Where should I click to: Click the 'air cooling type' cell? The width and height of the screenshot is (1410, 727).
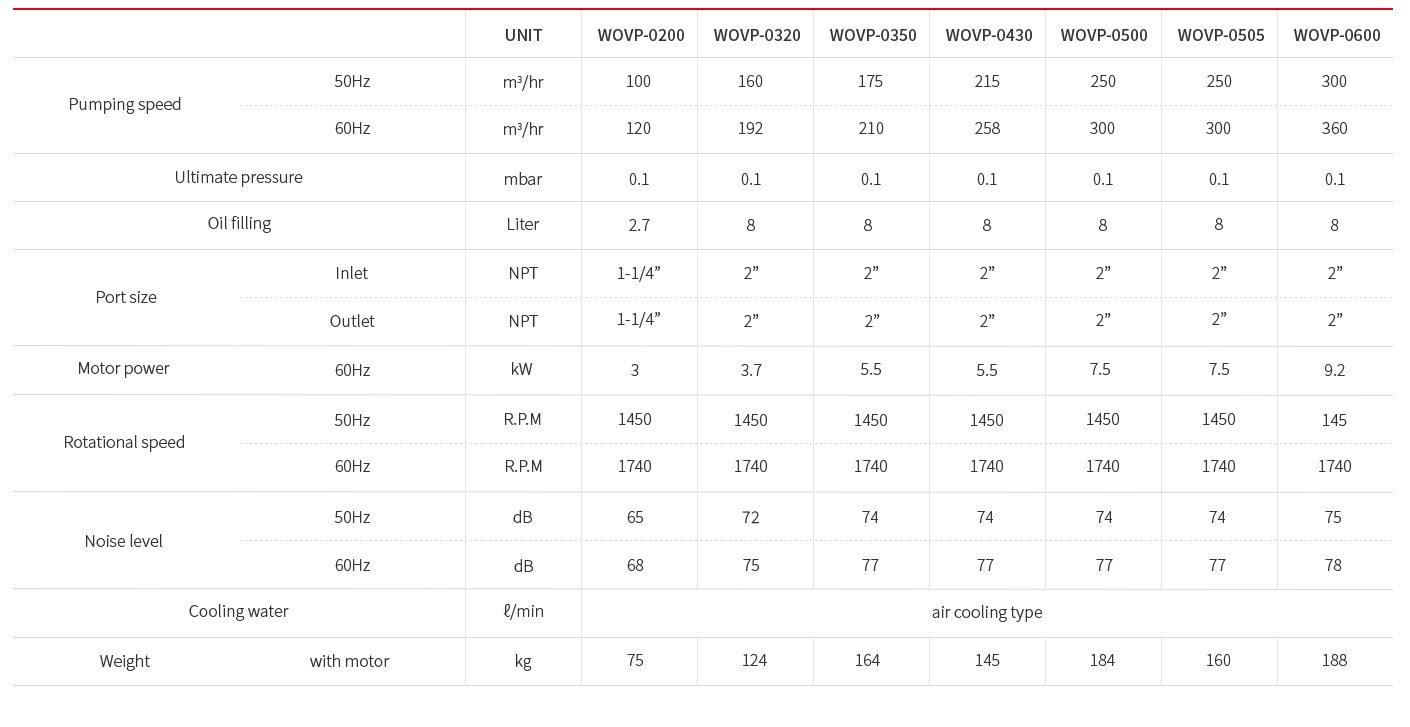click(x=986, y=612)
